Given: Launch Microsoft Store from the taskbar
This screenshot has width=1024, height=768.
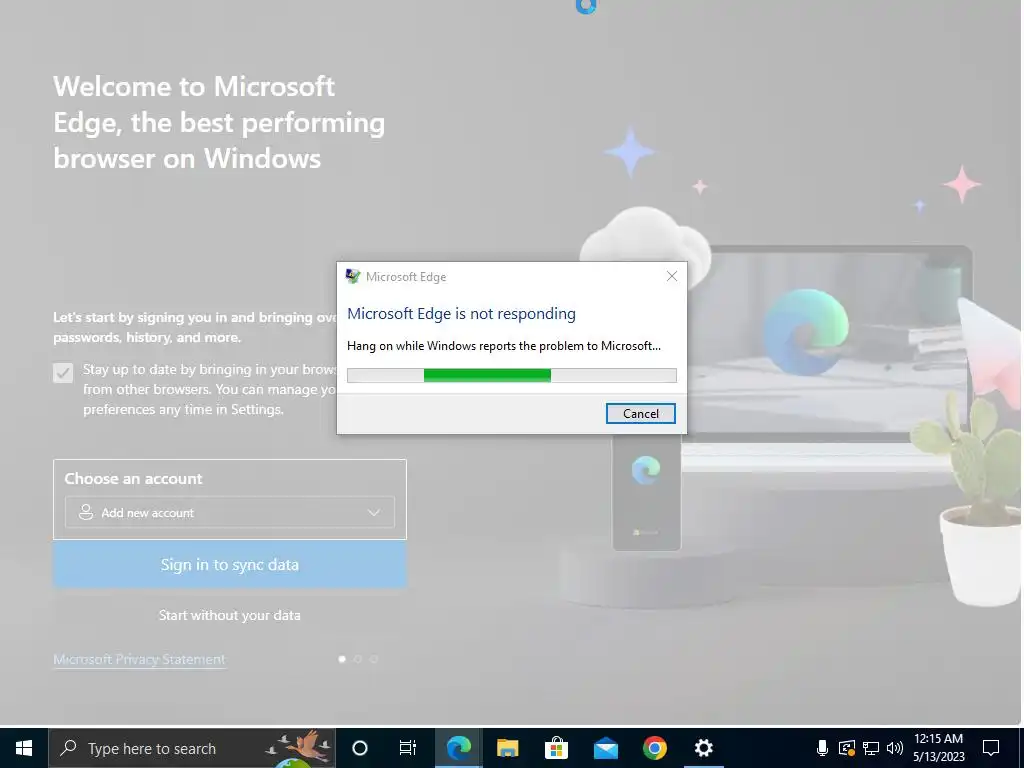Looking at the screenshot, I should point(556,748).
